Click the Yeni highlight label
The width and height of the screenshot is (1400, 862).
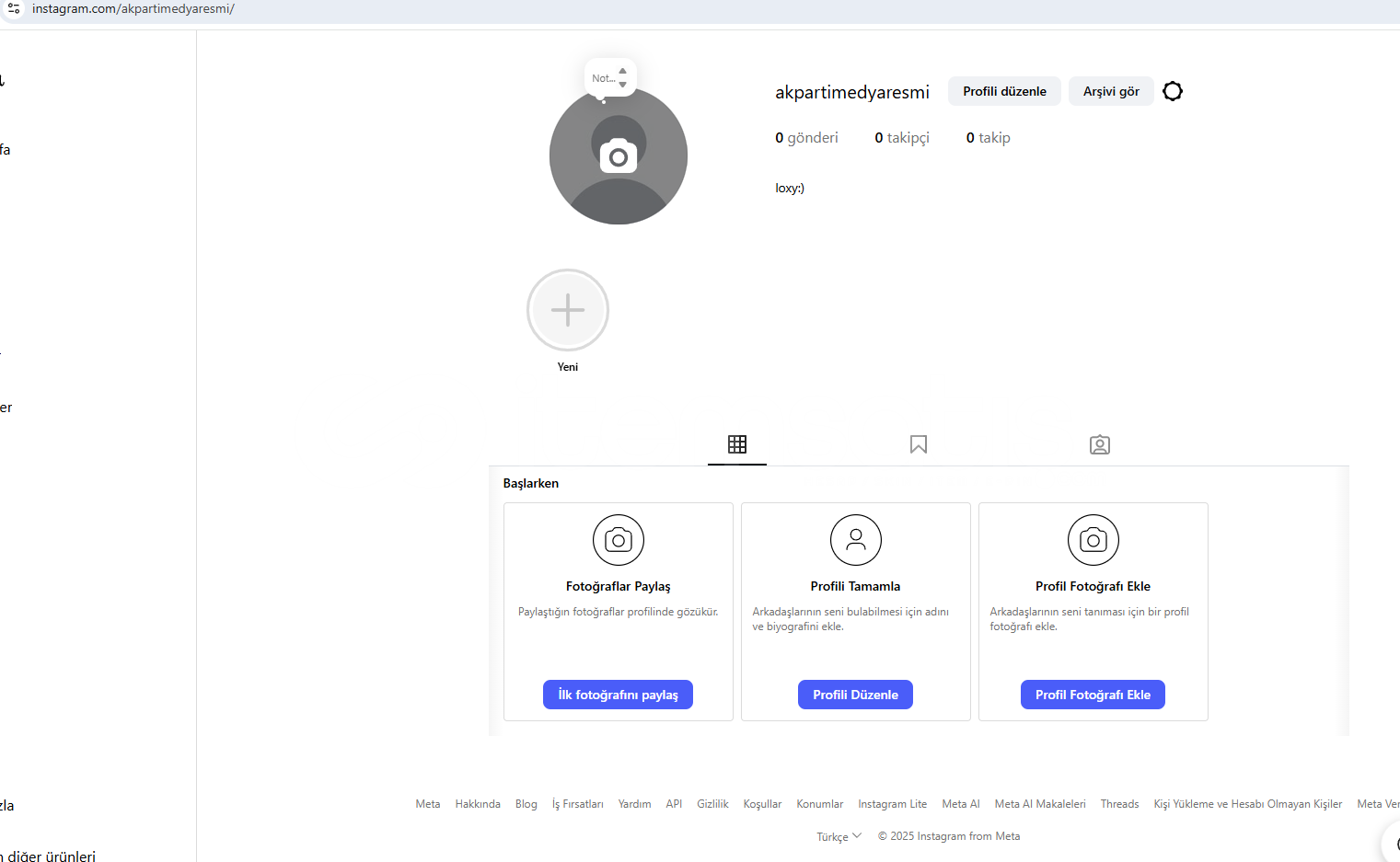tap(568, 367)
